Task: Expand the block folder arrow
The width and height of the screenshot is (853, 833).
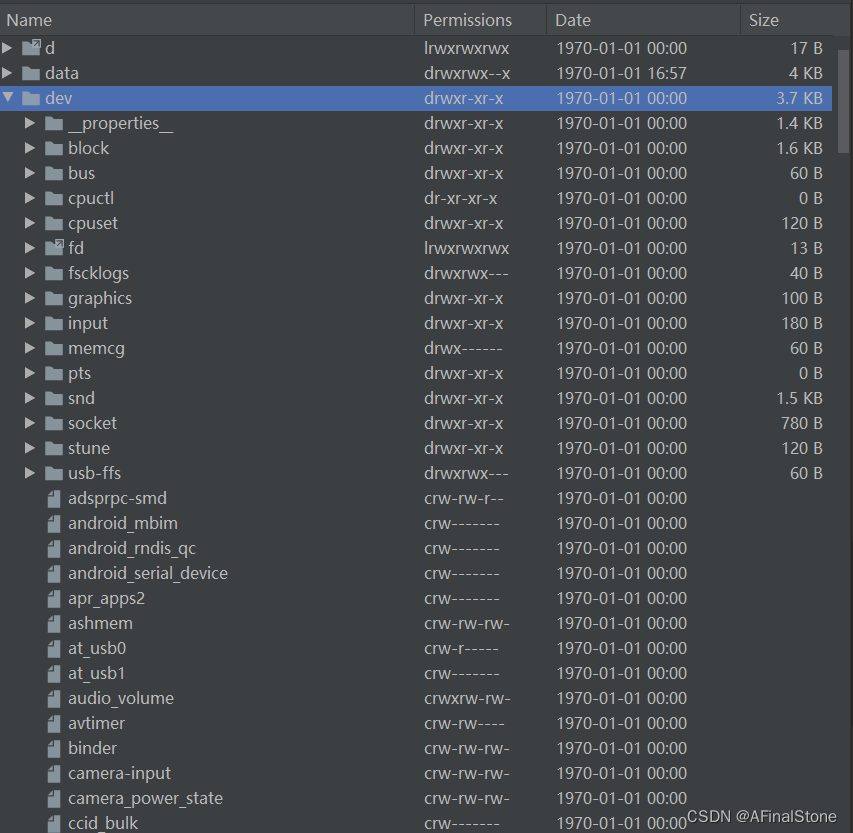Action: (30, 148)
